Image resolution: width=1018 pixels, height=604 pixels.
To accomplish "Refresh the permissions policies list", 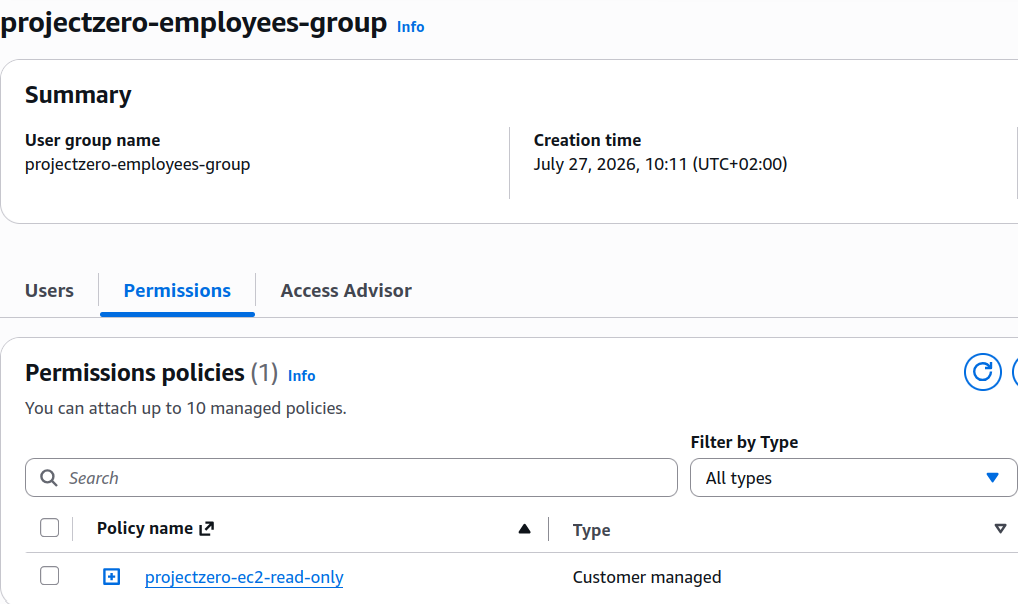I will 982,372.
